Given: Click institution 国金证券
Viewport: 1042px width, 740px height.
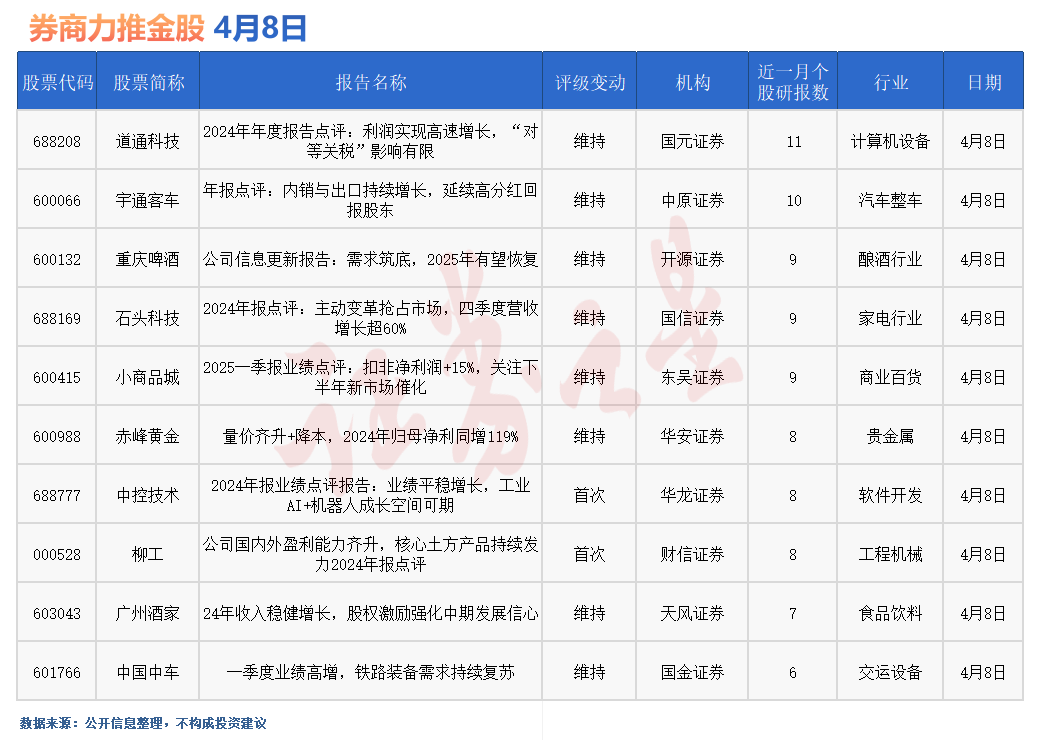Looking at the screenshot, I should (x=692, y=673).
